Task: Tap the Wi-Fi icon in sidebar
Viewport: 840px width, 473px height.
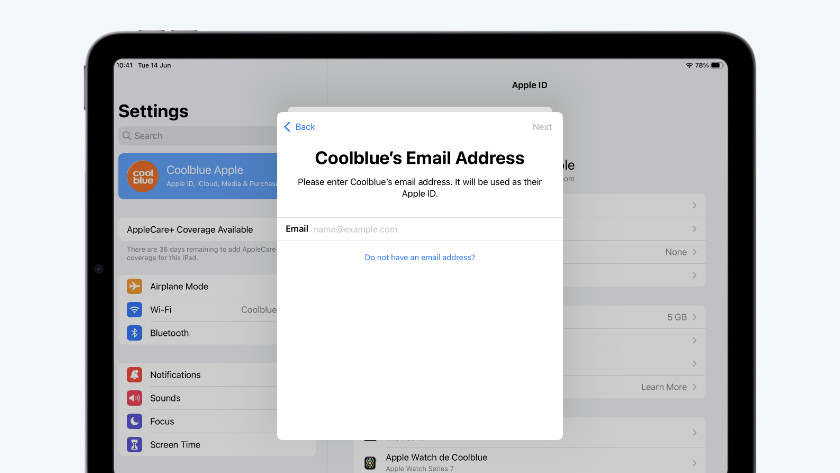Action: pos(134,310)
